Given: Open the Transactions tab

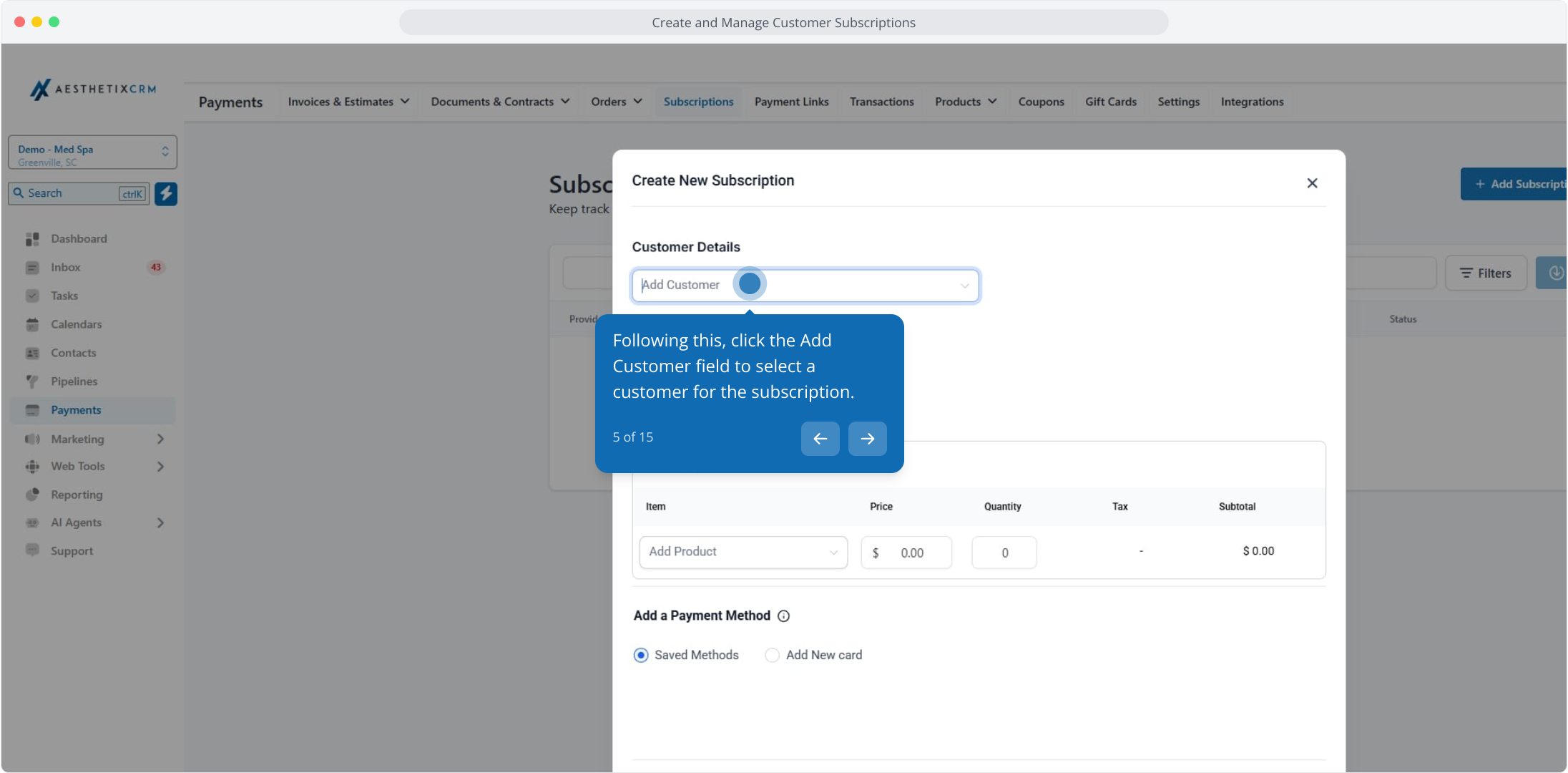Looking at the screenshot, I should tap(881, 102).
